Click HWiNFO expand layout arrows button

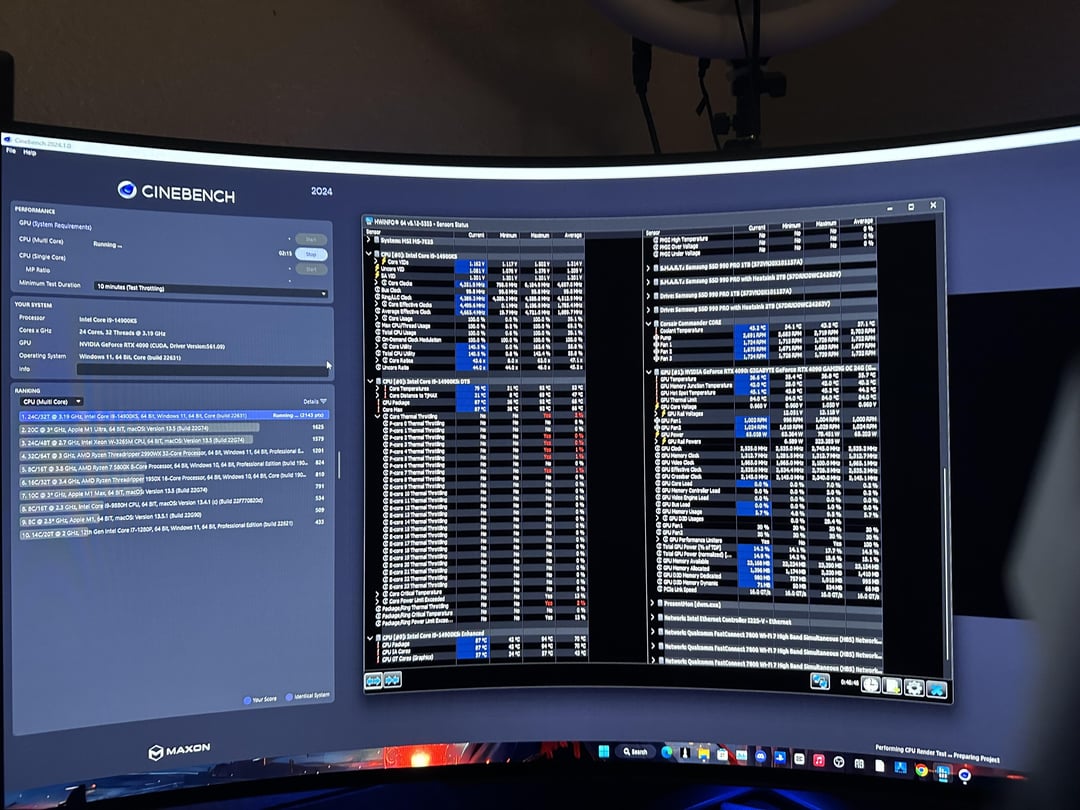373,681
